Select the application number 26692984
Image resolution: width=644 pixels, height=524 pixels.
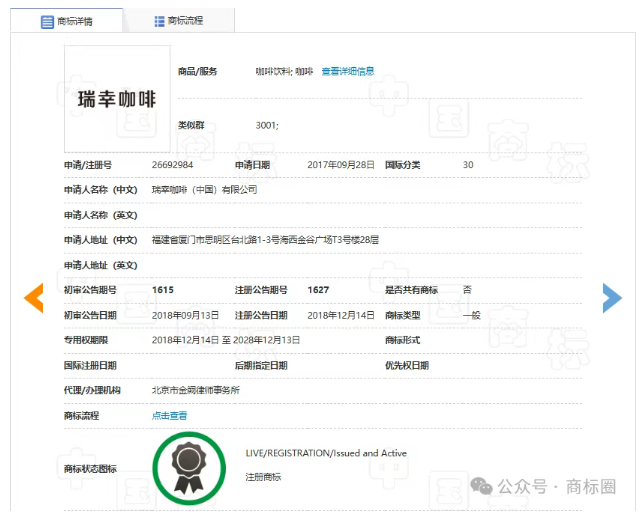[x=172, y=165]
